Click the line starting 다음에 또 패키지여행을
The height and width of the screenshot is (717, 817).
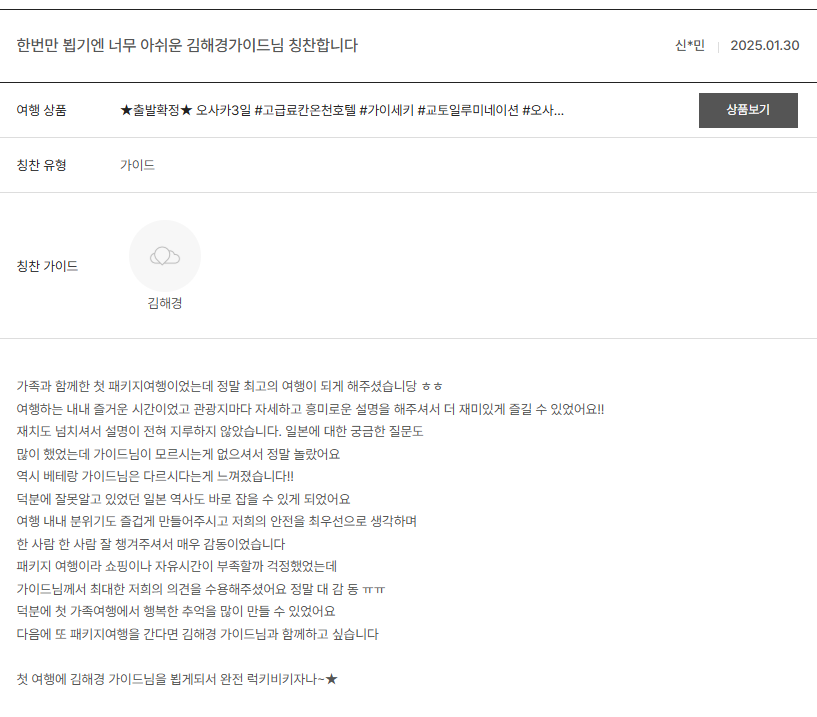pos(197,634)
